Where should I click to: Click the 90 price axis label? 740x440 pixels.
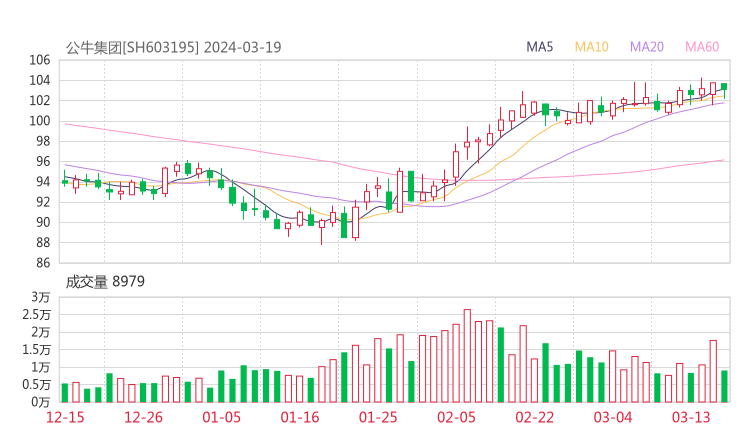[43, 222]
